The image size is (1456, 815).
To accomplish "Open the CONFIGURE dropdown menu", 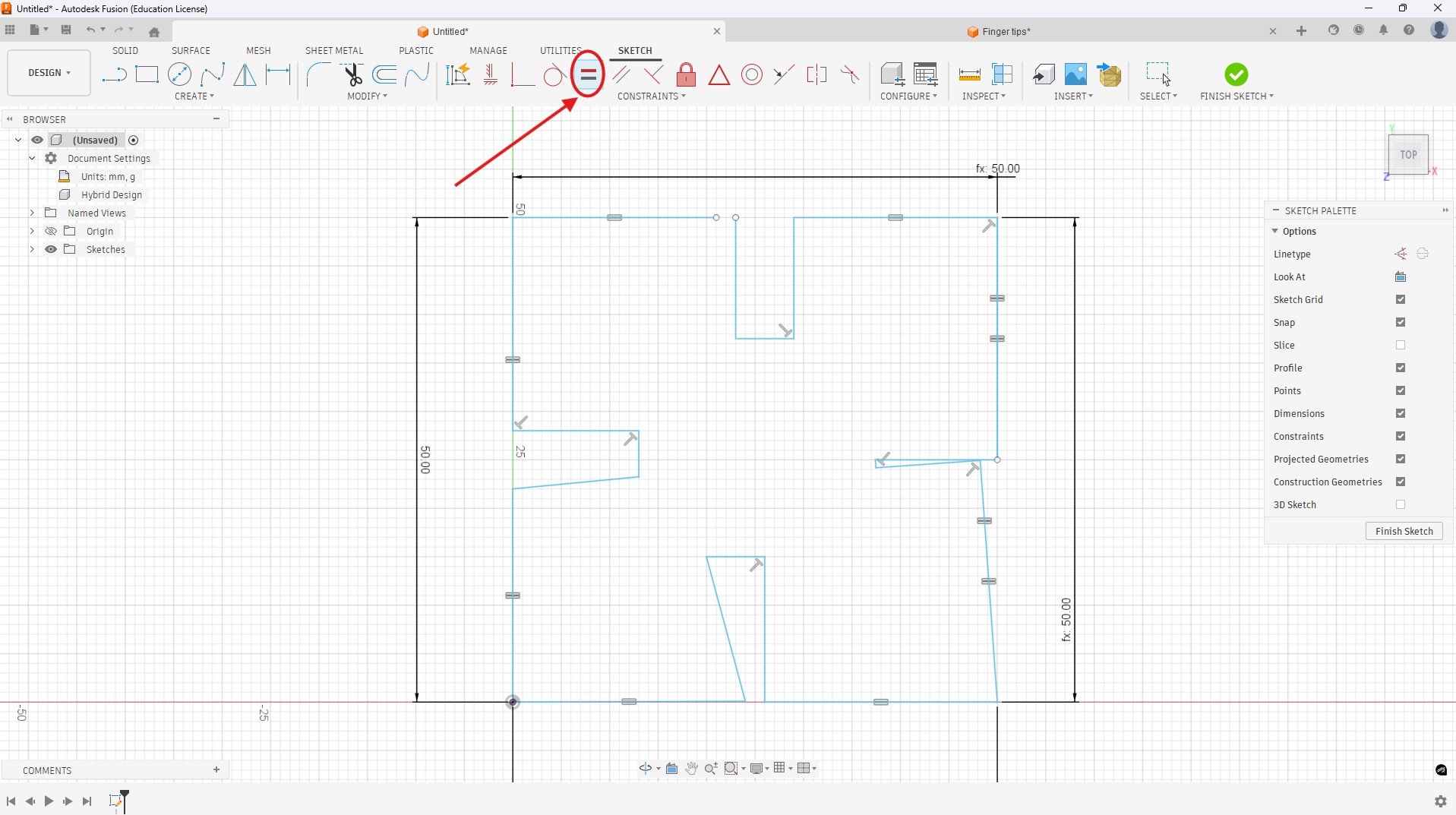I will point(908,96).
